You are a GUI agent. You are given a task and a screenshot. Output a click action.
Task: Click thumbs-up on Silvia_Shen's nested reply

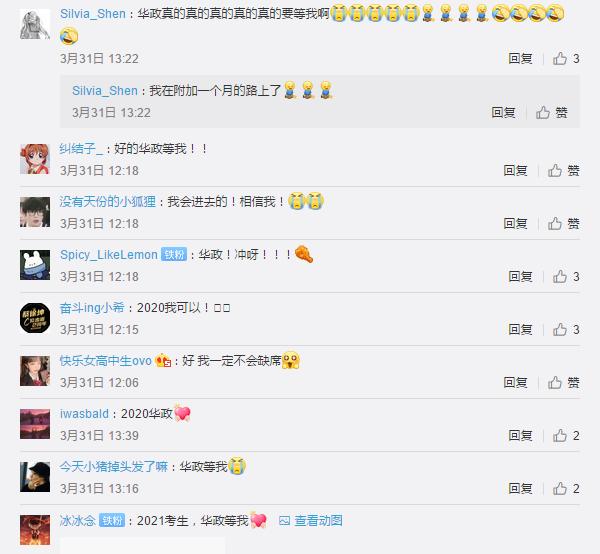tap(543, 112)
